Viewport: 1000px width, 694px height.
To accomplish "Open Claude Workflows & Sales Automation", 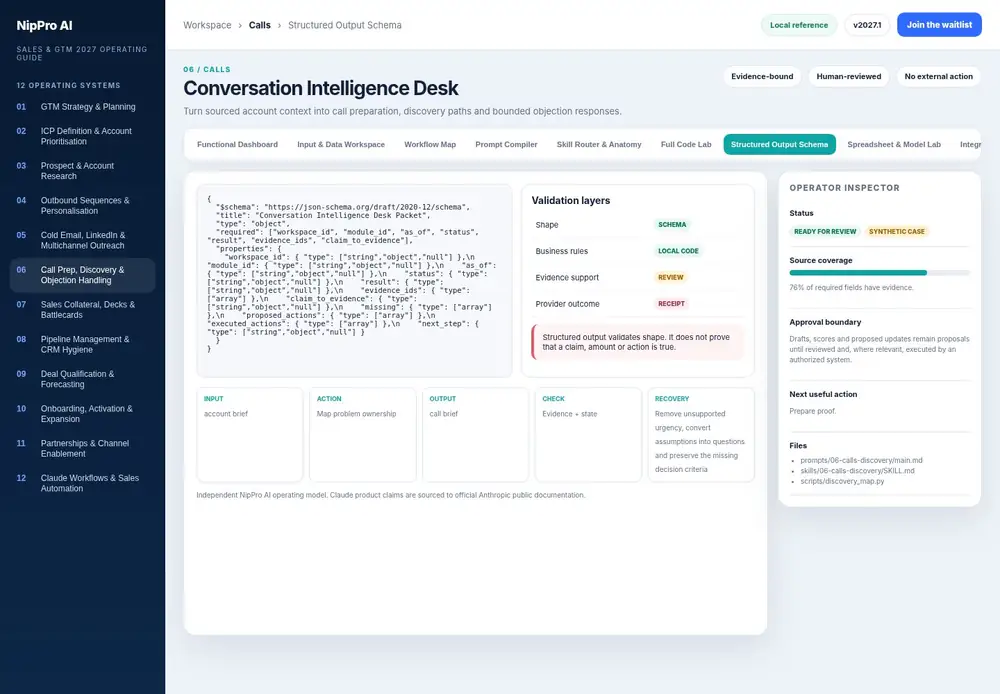I will (x=82, y=483).
